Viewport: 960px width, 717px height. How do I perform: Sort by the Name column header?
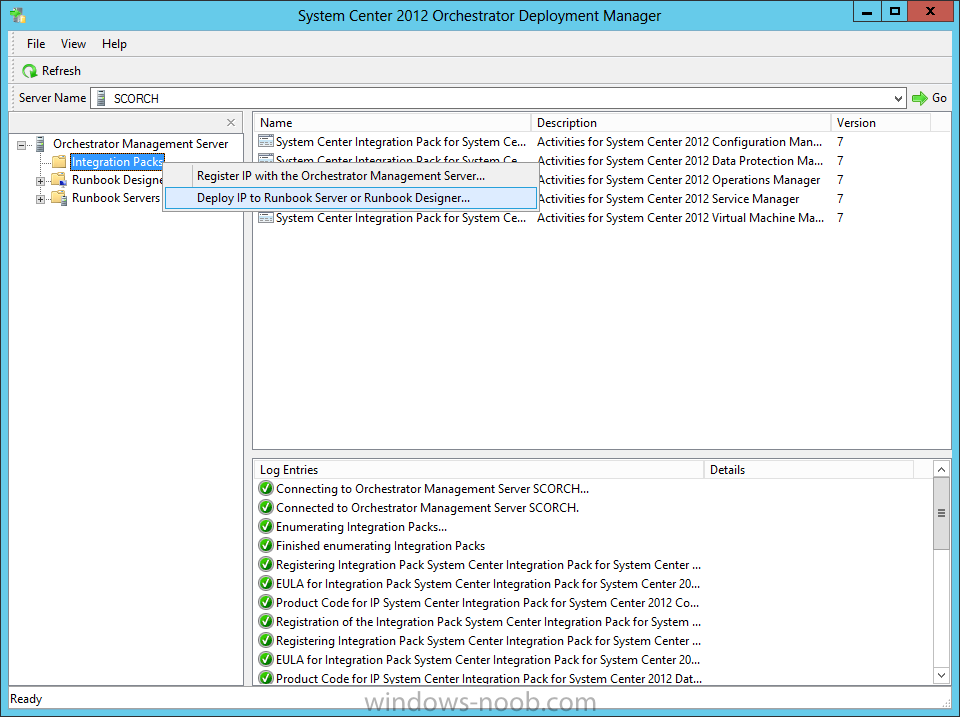point(392,122)
